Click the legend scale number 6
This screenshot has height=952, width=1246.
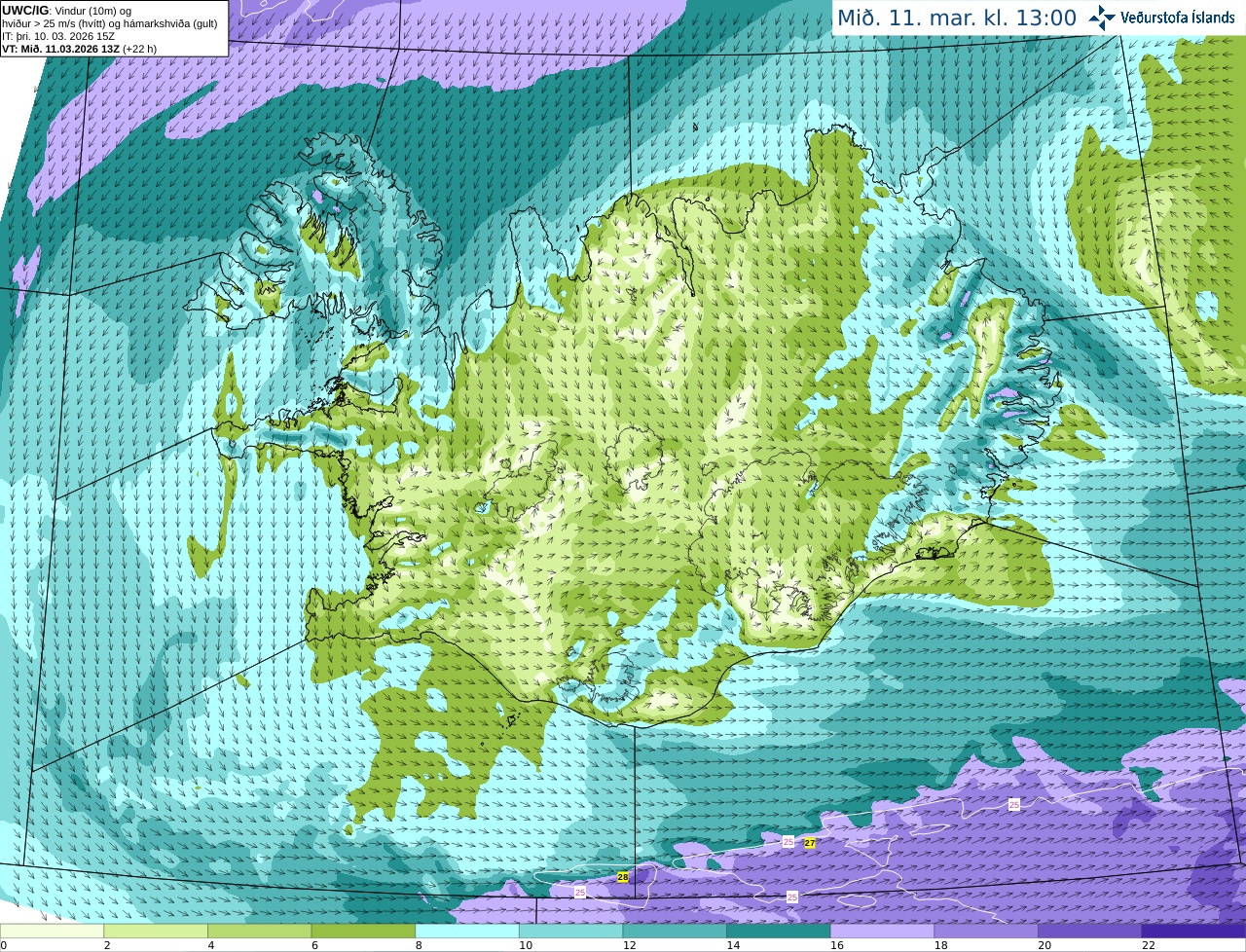(x=314, y=945)
